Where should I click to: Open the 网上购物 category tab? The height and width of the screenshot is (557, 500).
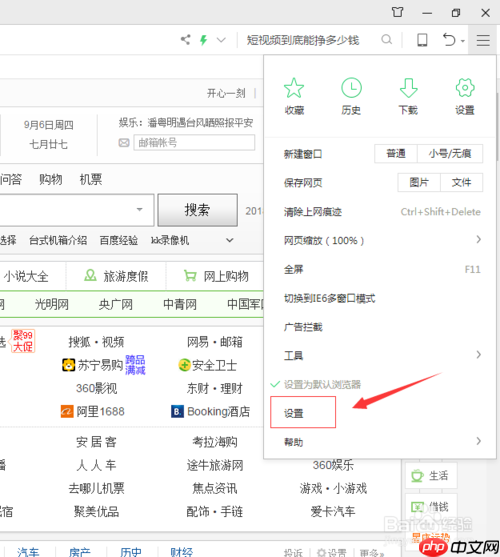(216, 276)
